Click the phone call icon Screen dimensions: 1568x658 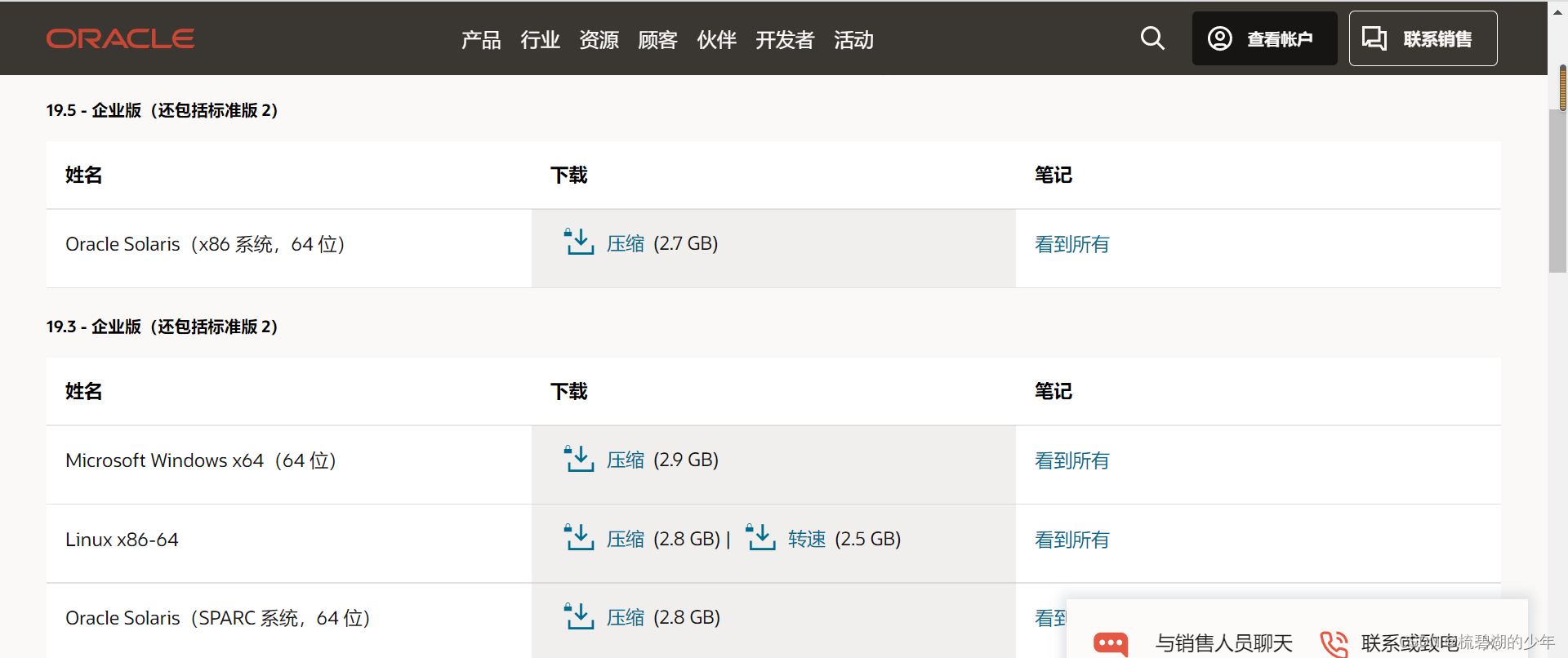pyautogui.click(x=1334, y=644)
